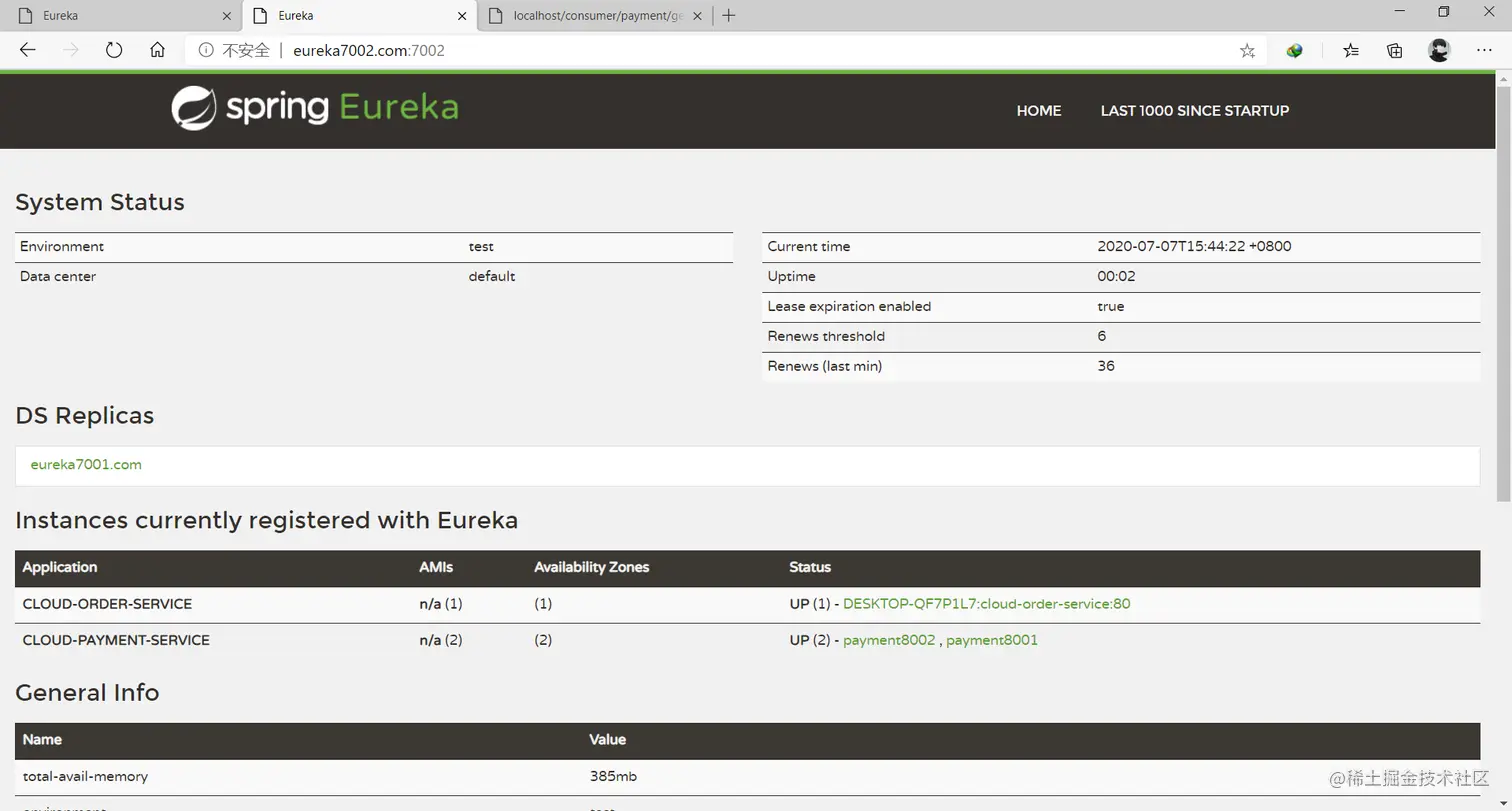Switch to the localhost/consumer/payment tab
Screen dimensions: 1512x811
595,16
